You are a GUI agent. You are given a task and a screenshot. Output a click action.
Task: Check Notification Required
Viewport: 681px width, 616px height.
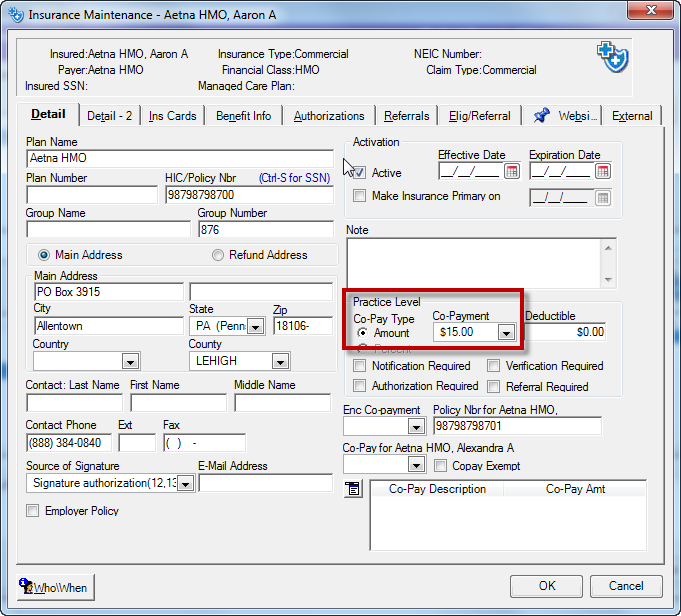(x=359, y=366)
